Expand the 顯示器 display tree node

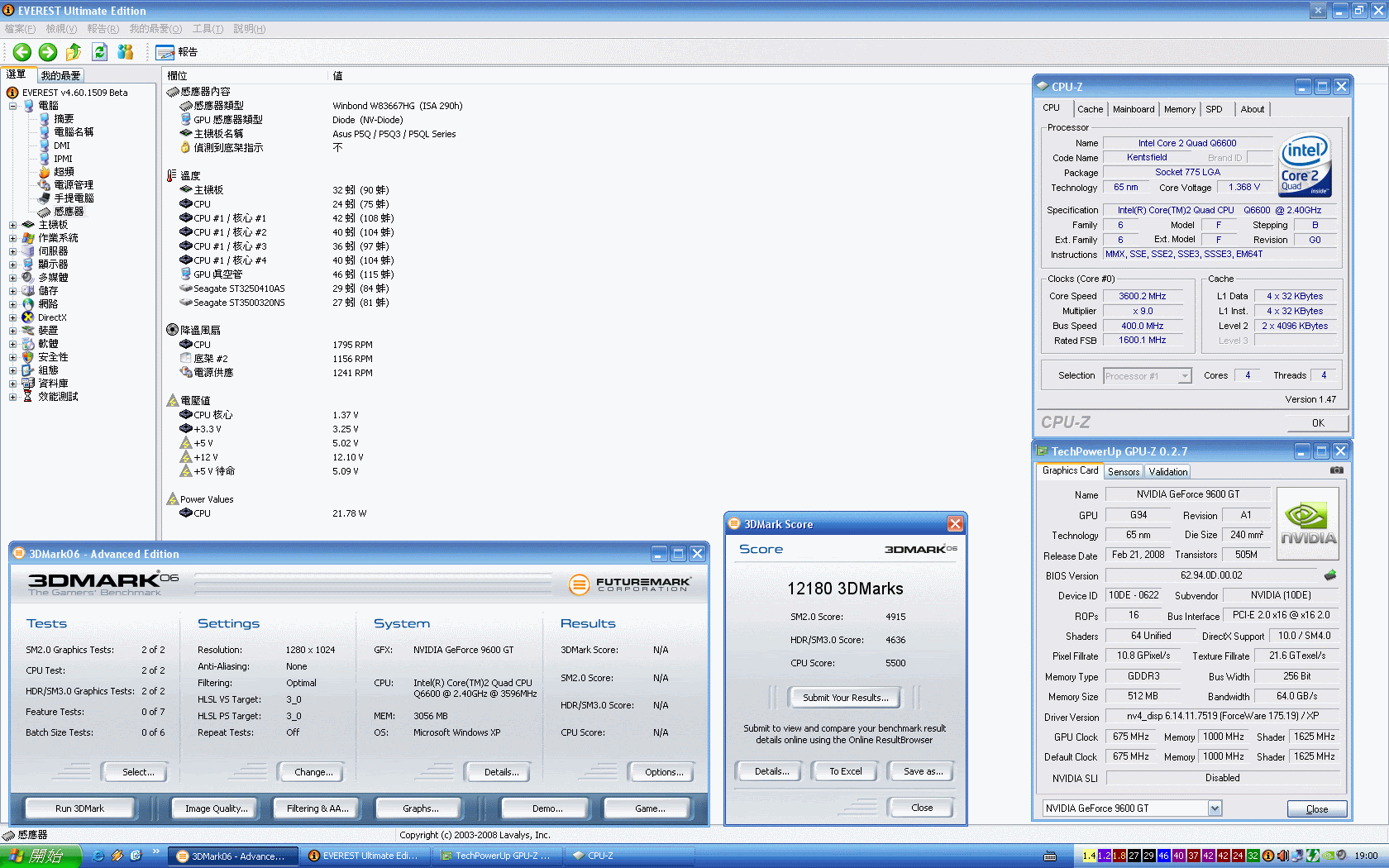(12, 265)
